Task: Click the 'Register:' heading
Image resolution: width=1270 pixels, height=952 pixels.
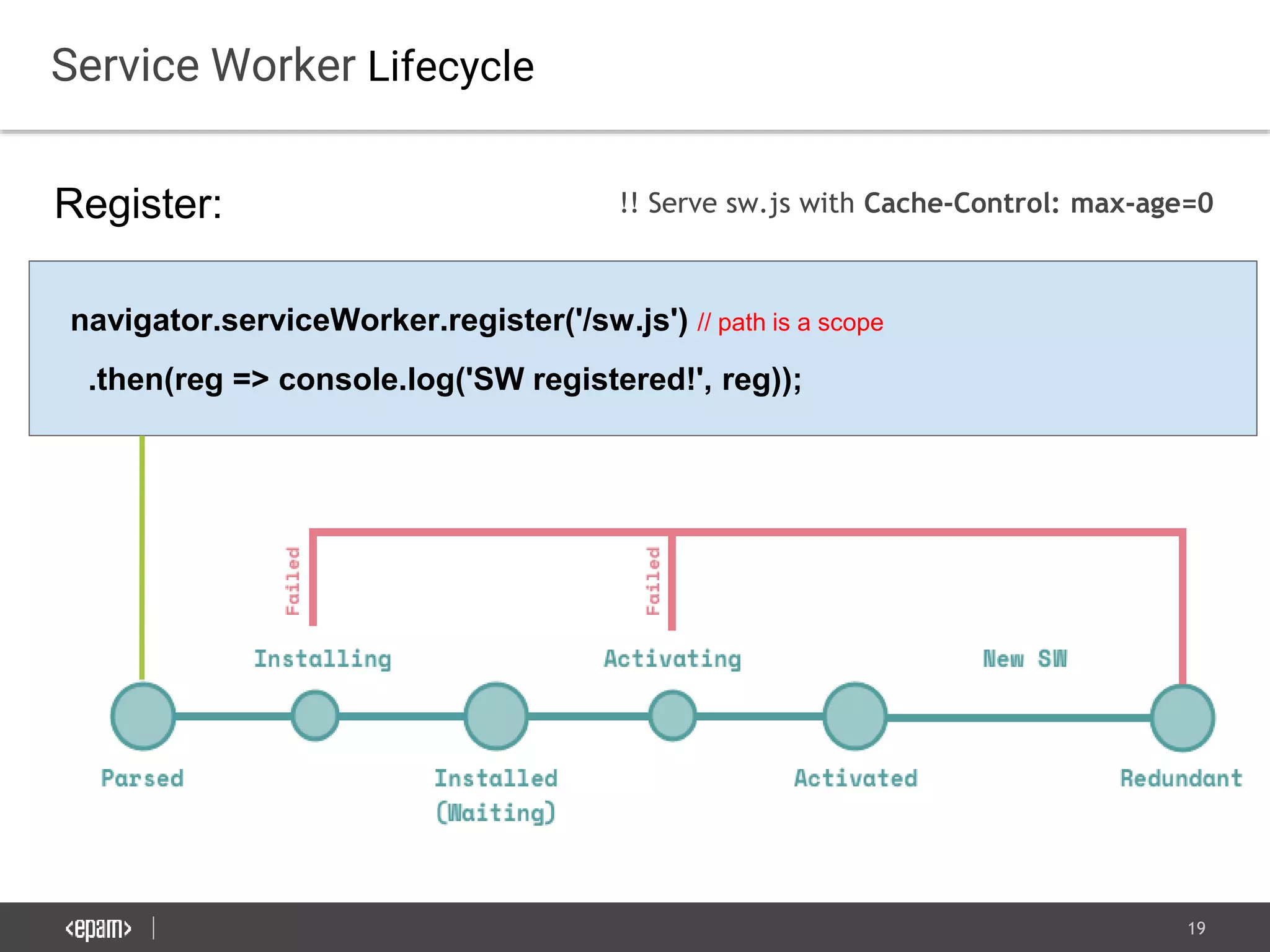Action: pos(138,203)
